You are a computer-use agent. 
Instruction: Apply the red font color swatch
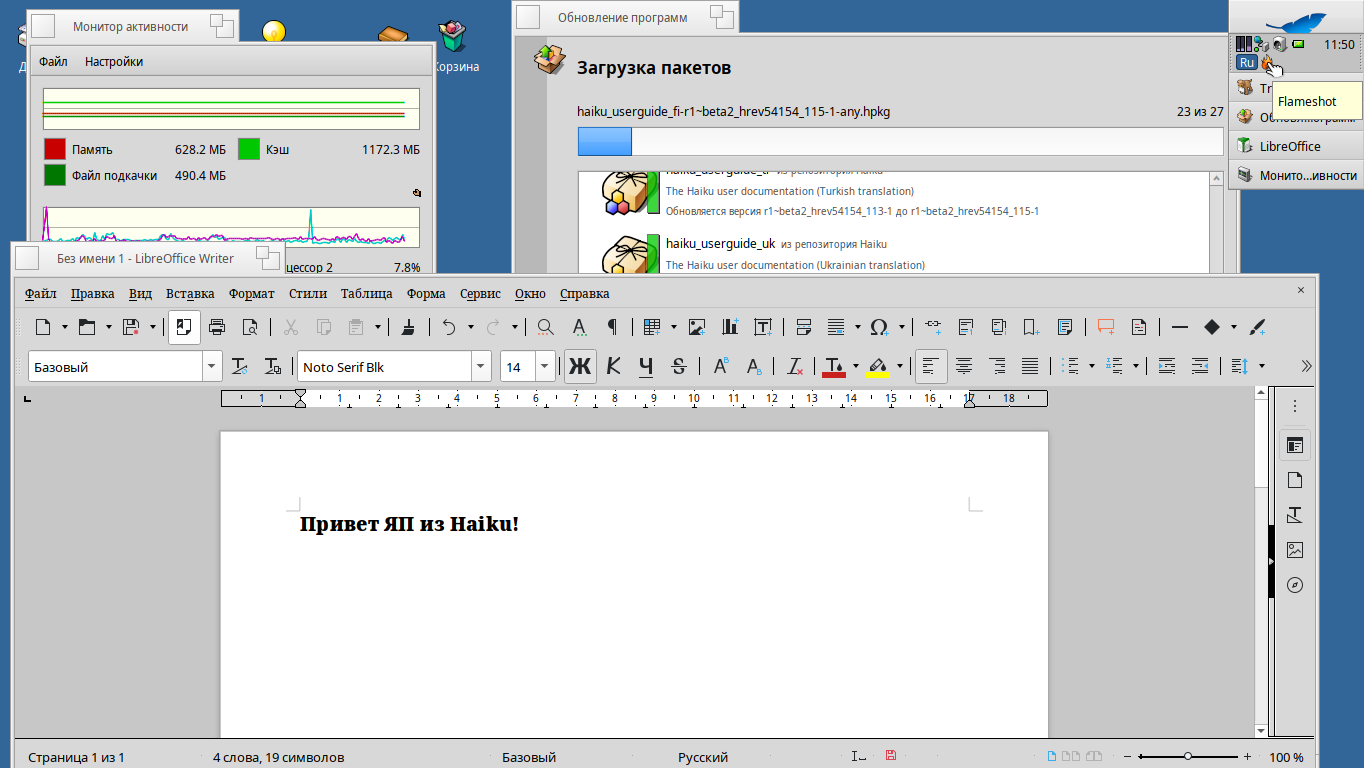click(834, 367)
